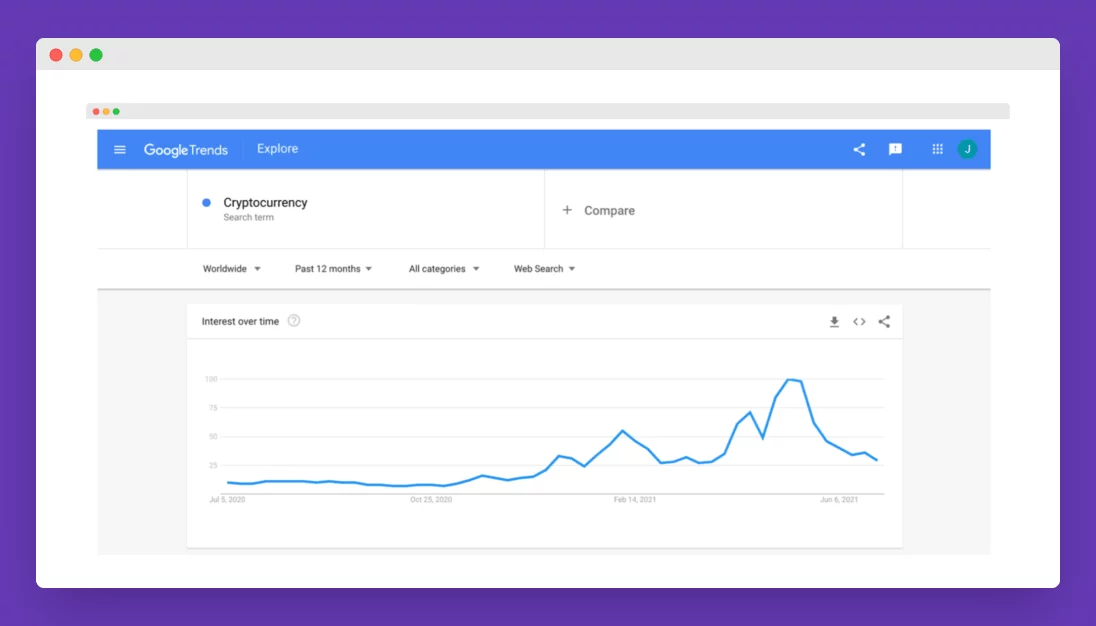
Task: Download the trend data as CSV
Action: 834,321
